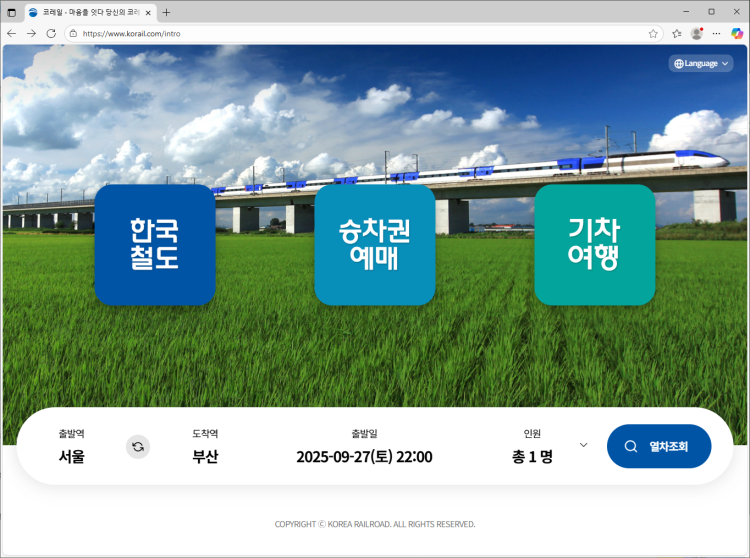View site information lock icon
The height and width of the screenshot is (558, 750).
(x=73, y=33)
